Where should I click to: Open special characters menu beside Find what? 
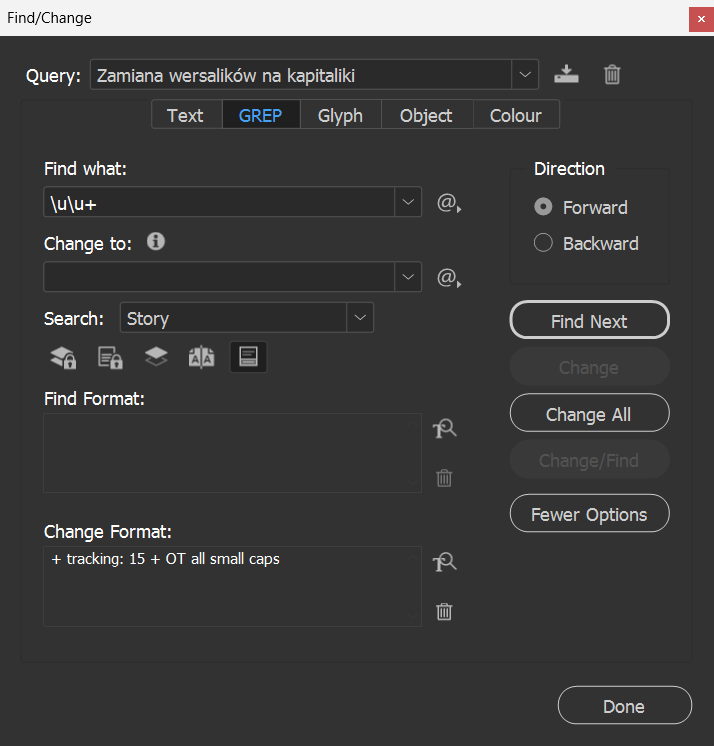tap(448, 203)
